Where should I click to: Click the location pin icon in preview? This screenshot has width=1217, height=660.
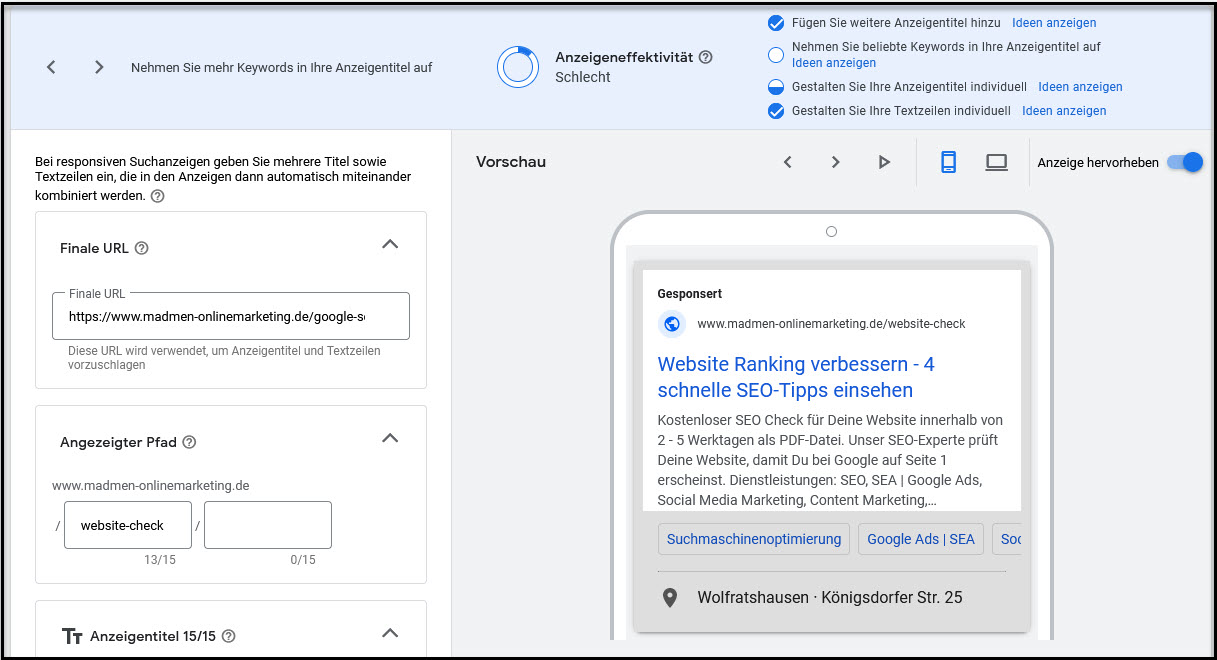tap(671, 598)
